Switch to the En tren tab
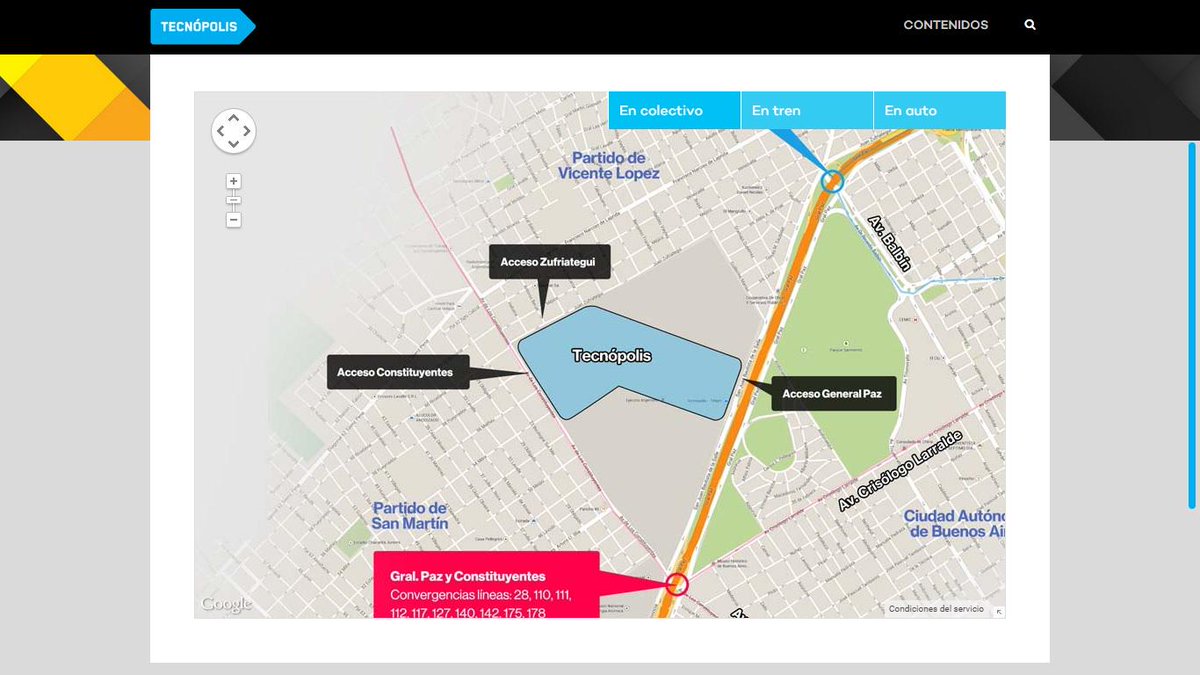This screenshot has width=1200, height=675. click(807, 111)
